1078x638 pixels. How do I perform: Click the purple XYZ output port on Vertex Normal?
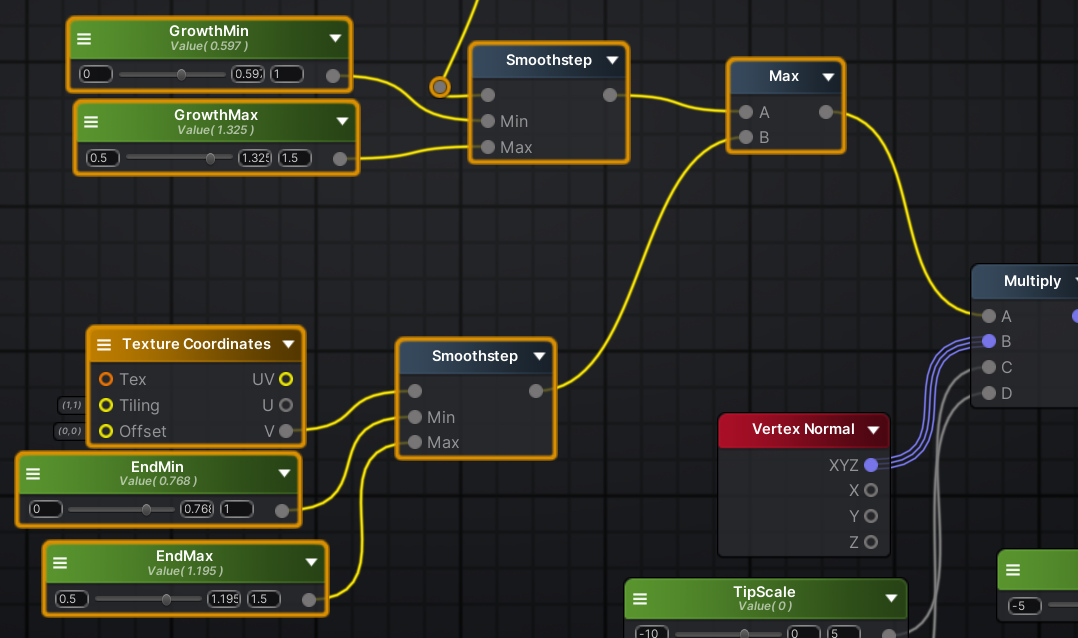point(873,465)
